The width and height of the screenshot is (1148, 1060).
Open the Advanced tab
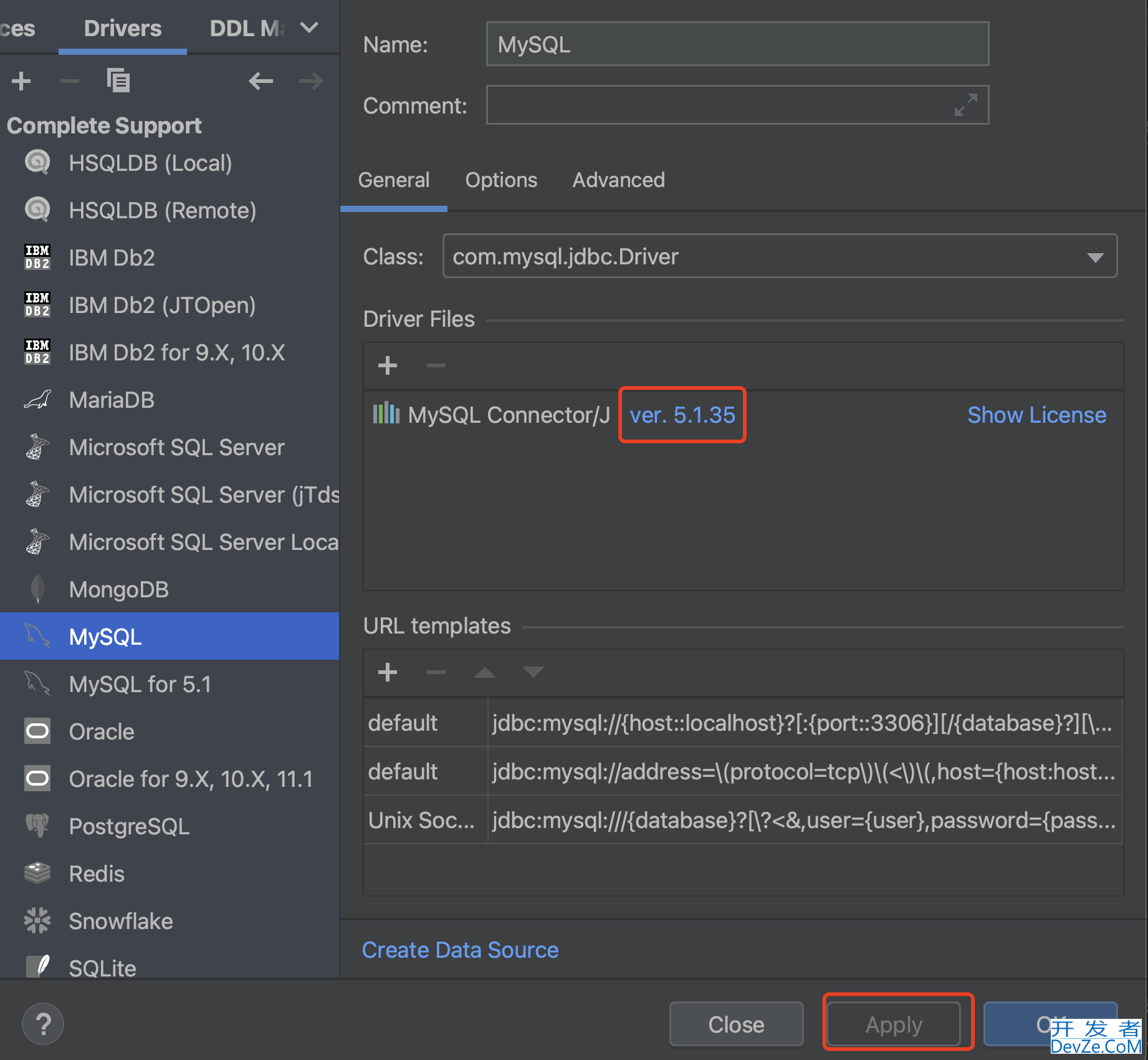tap(618, 180)
